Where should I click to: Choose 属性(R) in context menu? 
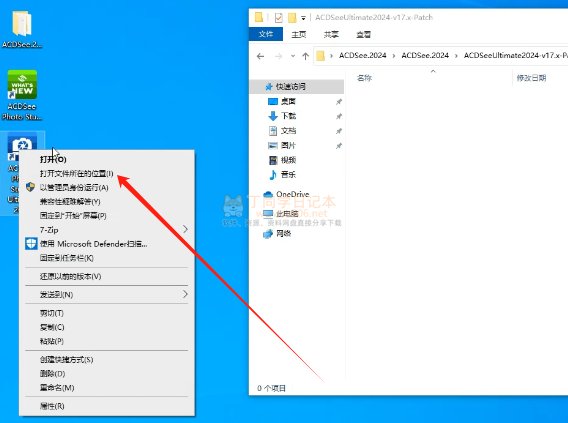pyautogui.click(x=107, y=406)
